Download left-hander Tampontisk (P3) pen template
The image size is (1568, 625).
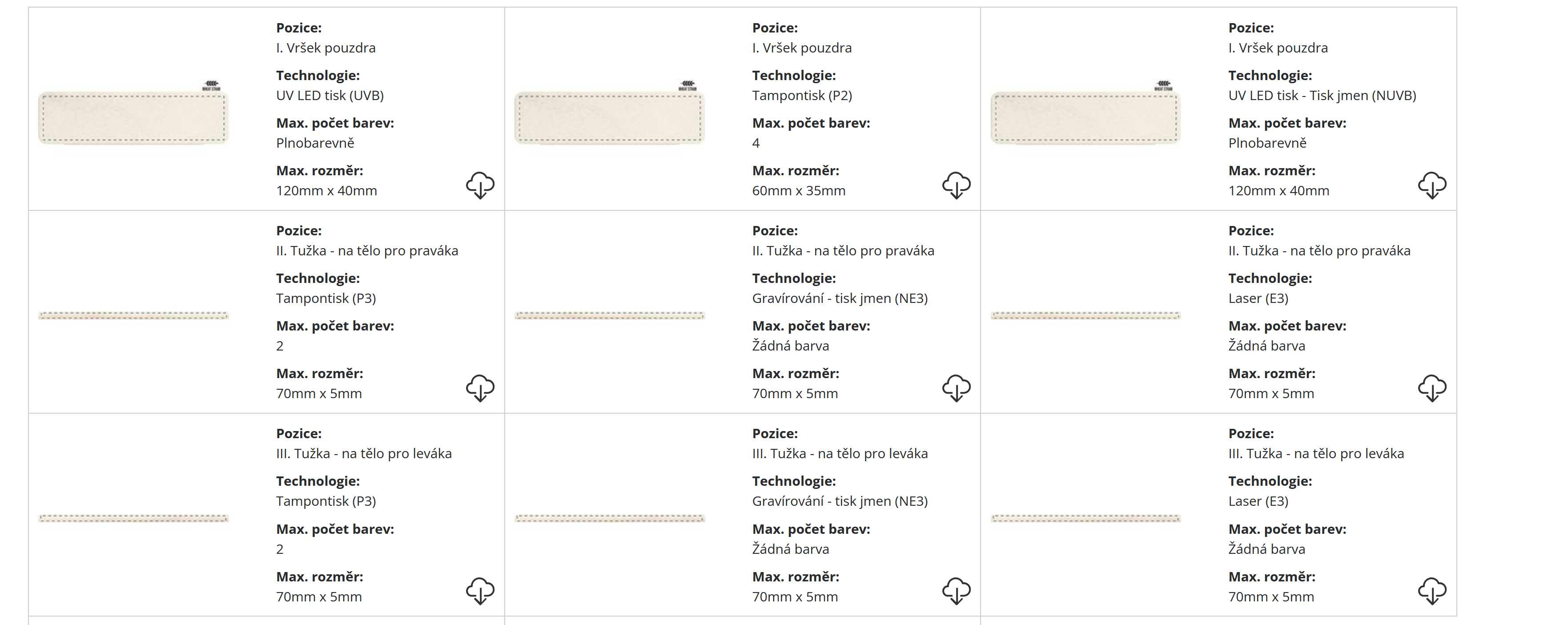[480, 590]
